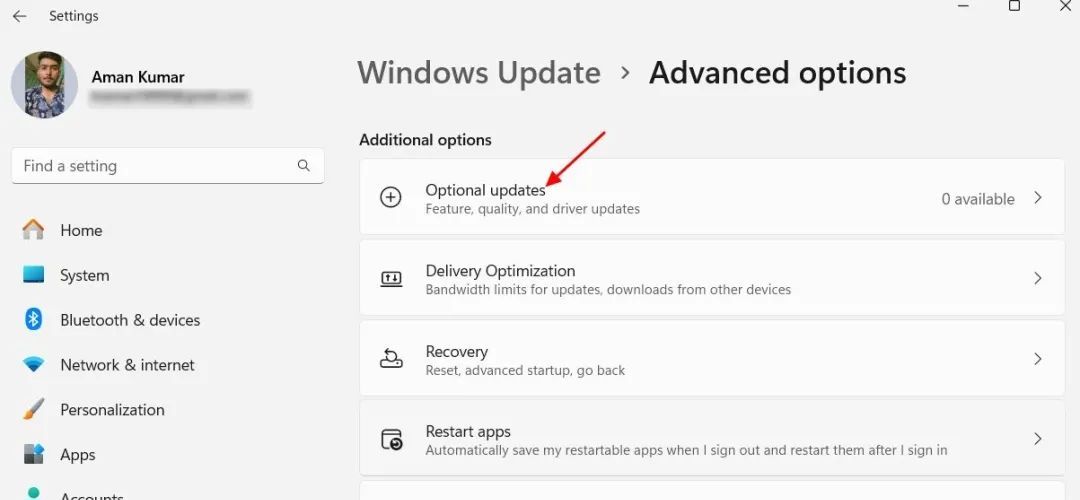Open Aman Kumar profile picture

[x=45, y=85]
